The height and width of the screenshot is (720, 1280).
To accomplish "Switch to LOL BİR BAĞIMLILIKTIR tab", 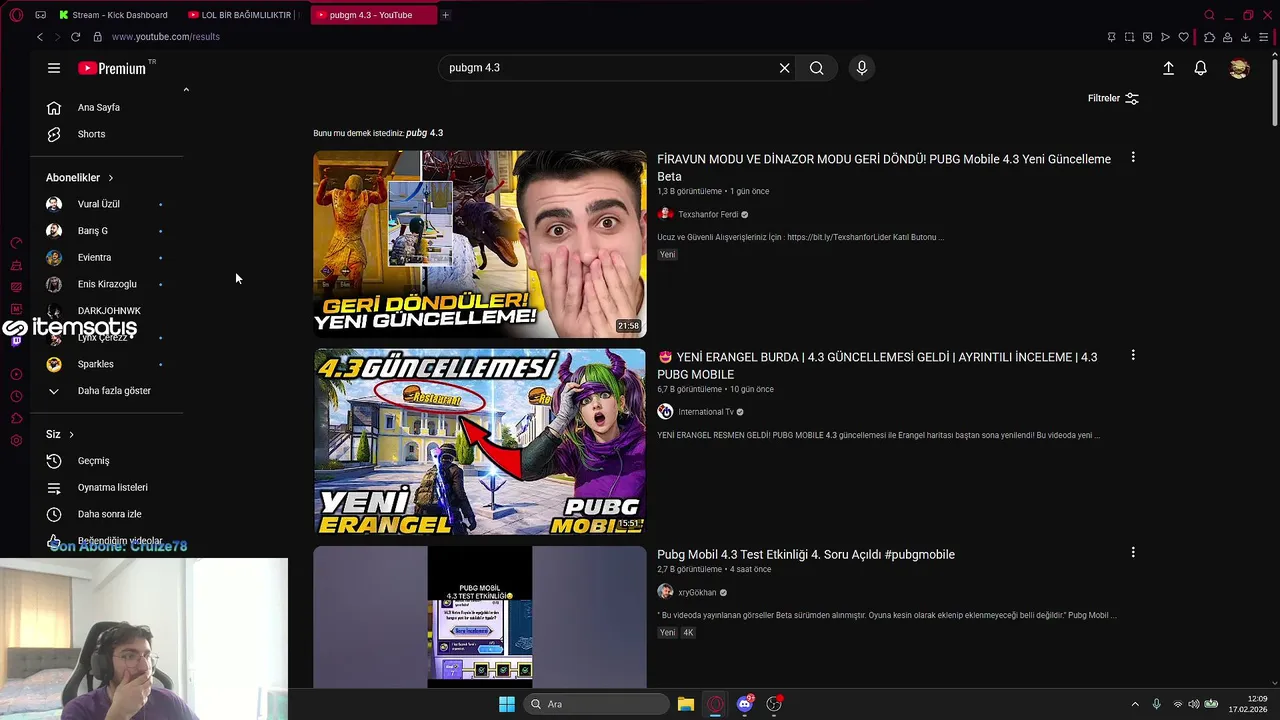I will pyautogui.click(x=244, y=15).
